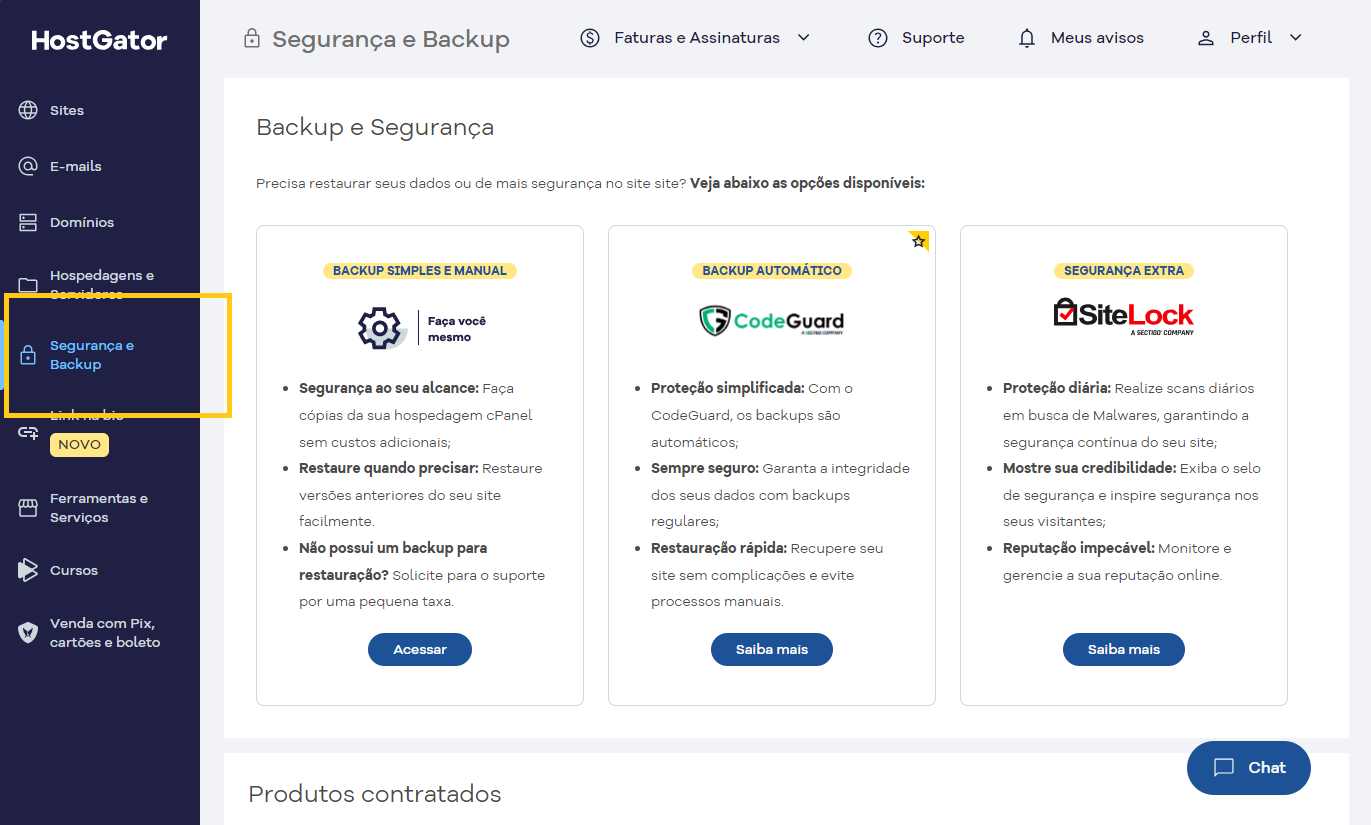Screen dimensions: 1371x825
Task: Click the Suporte question mark icon
Action: (x=878, y=38)
